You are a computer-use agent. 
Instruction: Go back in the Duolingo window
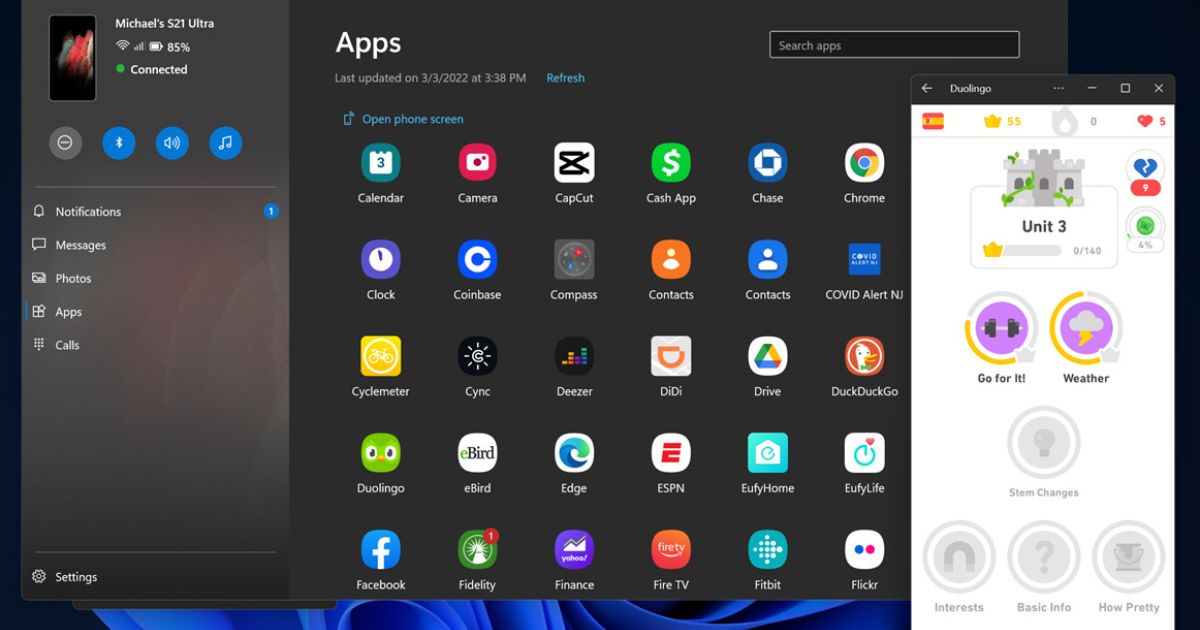tap(927, 88)
